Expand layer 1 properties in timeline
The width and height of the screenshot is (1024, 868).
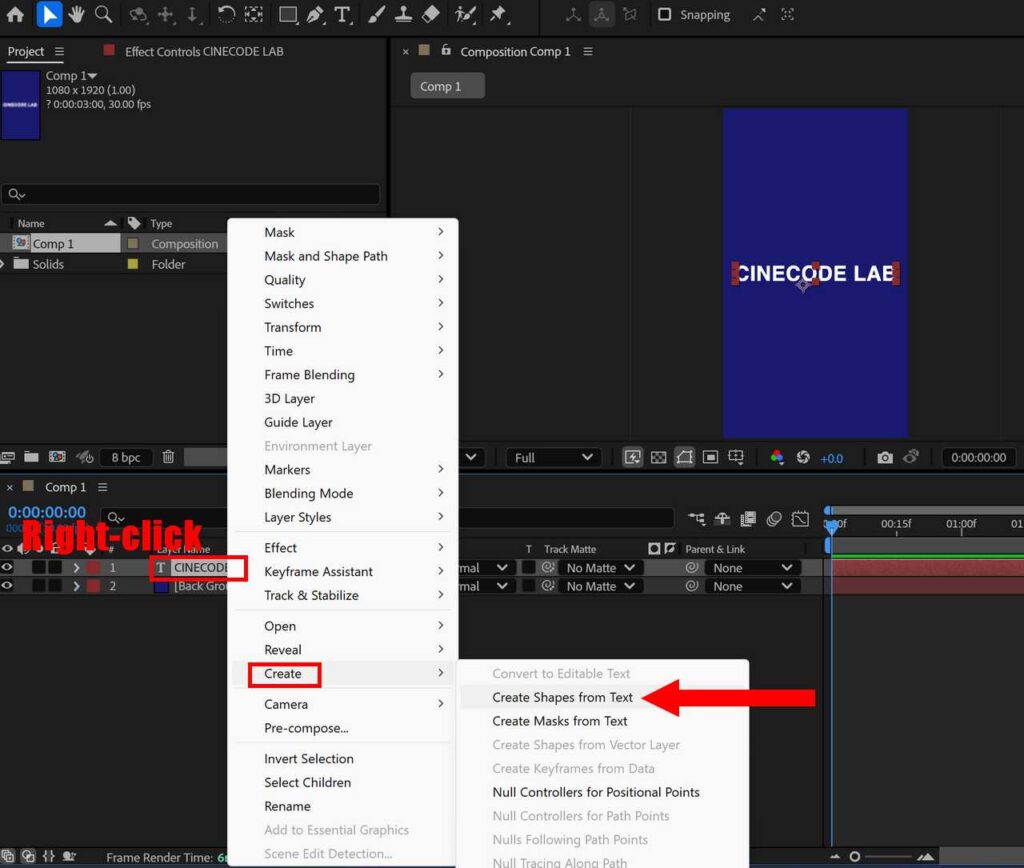click(76, 568)
